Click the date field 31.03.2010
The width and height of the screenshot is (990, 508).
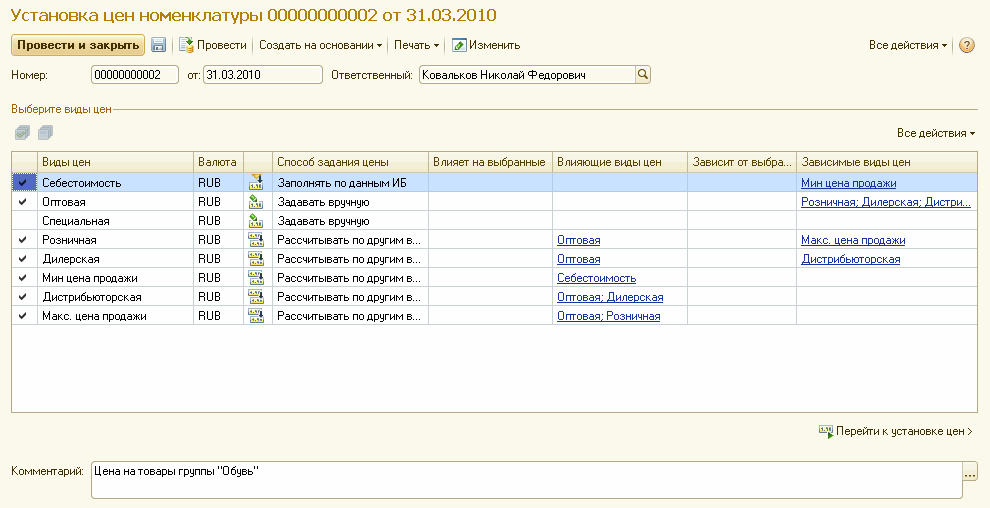pos(263,74)
